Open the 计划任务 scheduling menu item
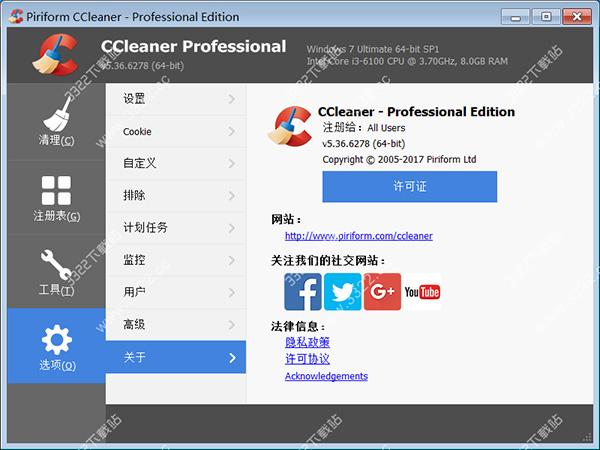600x450 pixels. click(176, 228)
